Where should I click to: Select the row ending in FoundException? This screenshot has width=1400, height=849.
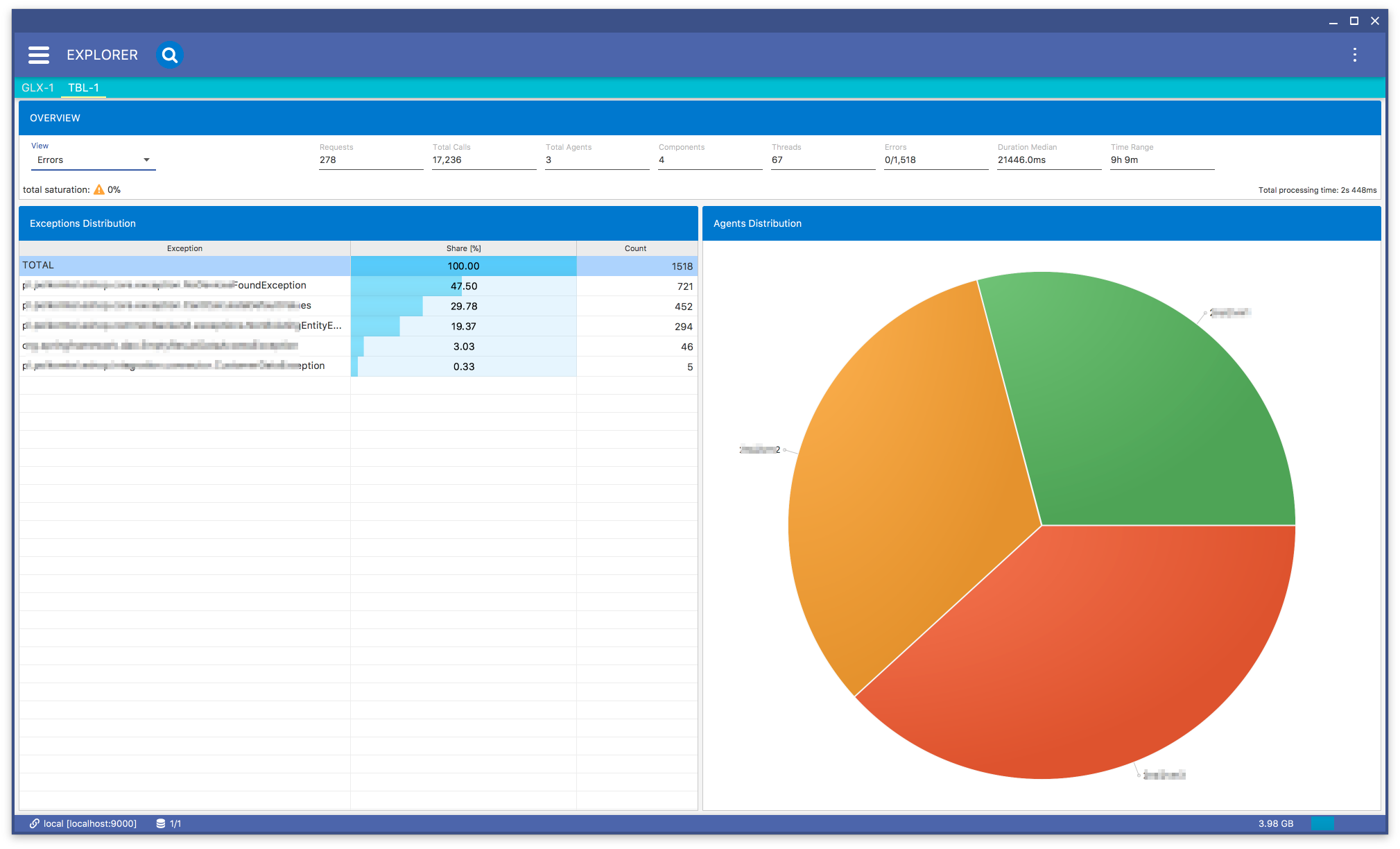pyautogui.click(x=358, y=286)
